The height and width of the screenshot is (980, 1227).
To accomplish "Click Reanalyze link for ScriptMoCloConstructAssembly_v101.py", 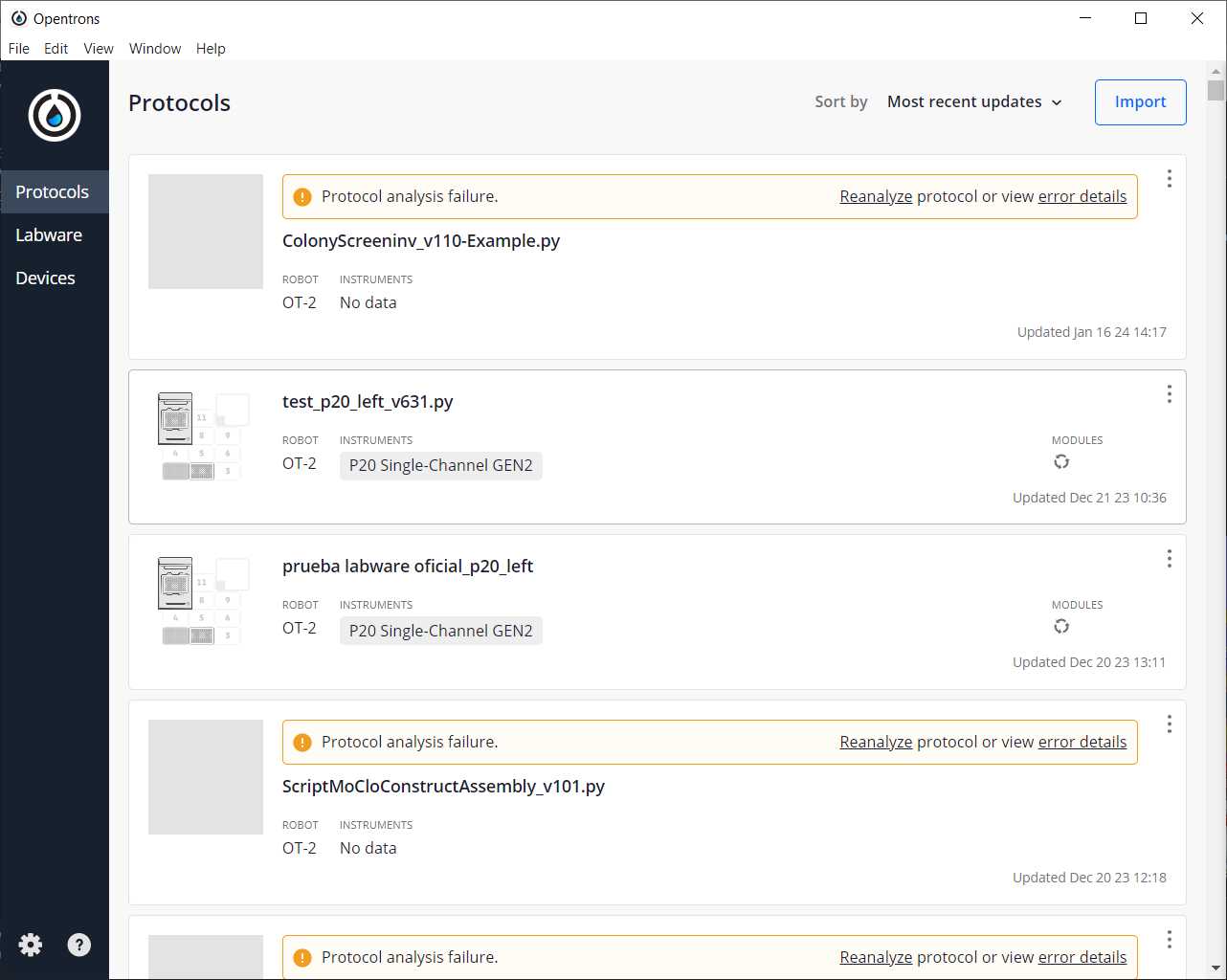I will pos(876,742).
